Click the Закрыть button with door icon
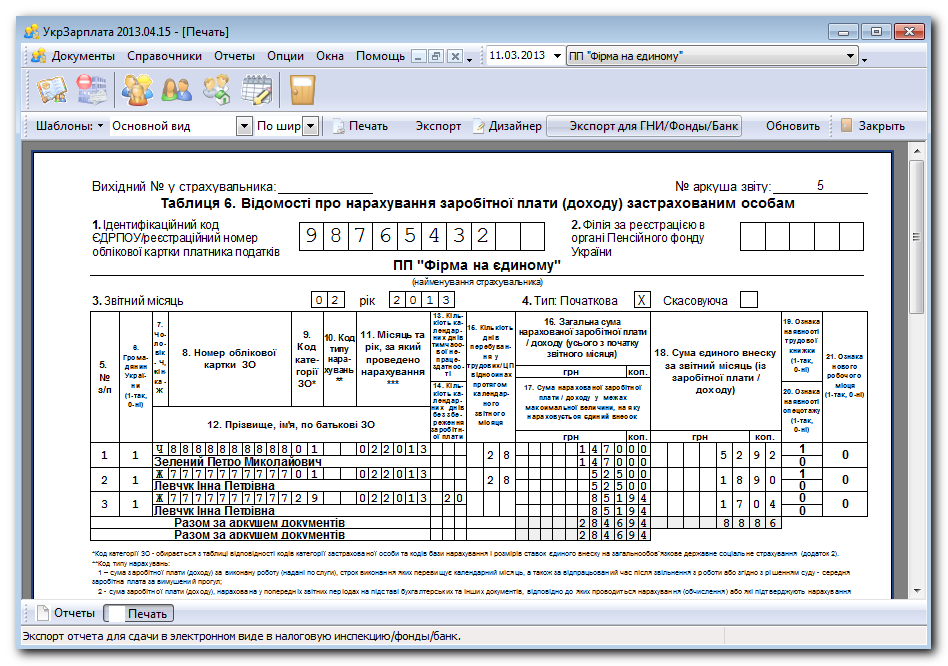Viewport: 948px width, 666px height. click(872, 126)
